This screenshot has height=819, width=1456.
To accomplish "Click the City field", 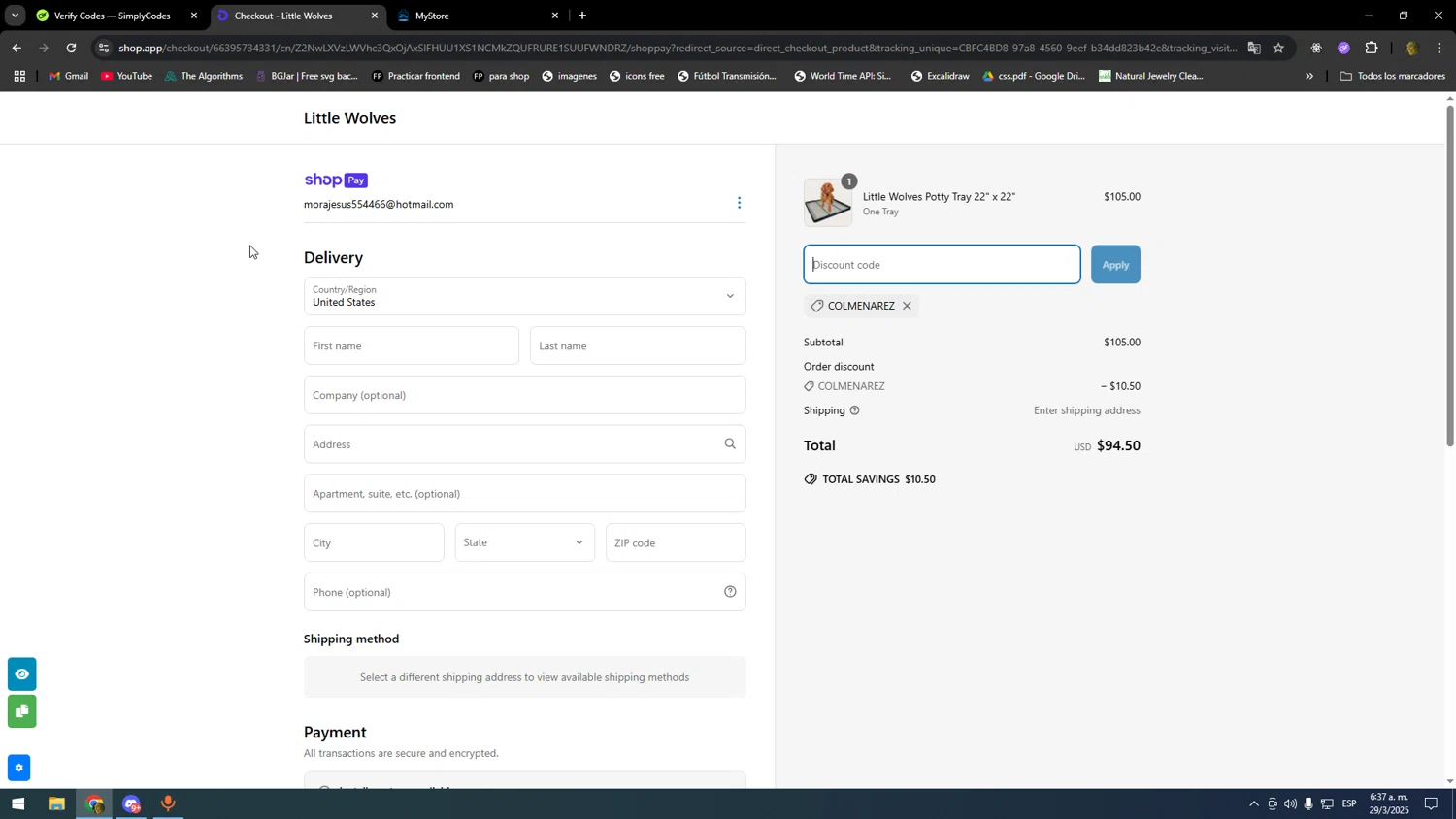I will pos(374,542).
